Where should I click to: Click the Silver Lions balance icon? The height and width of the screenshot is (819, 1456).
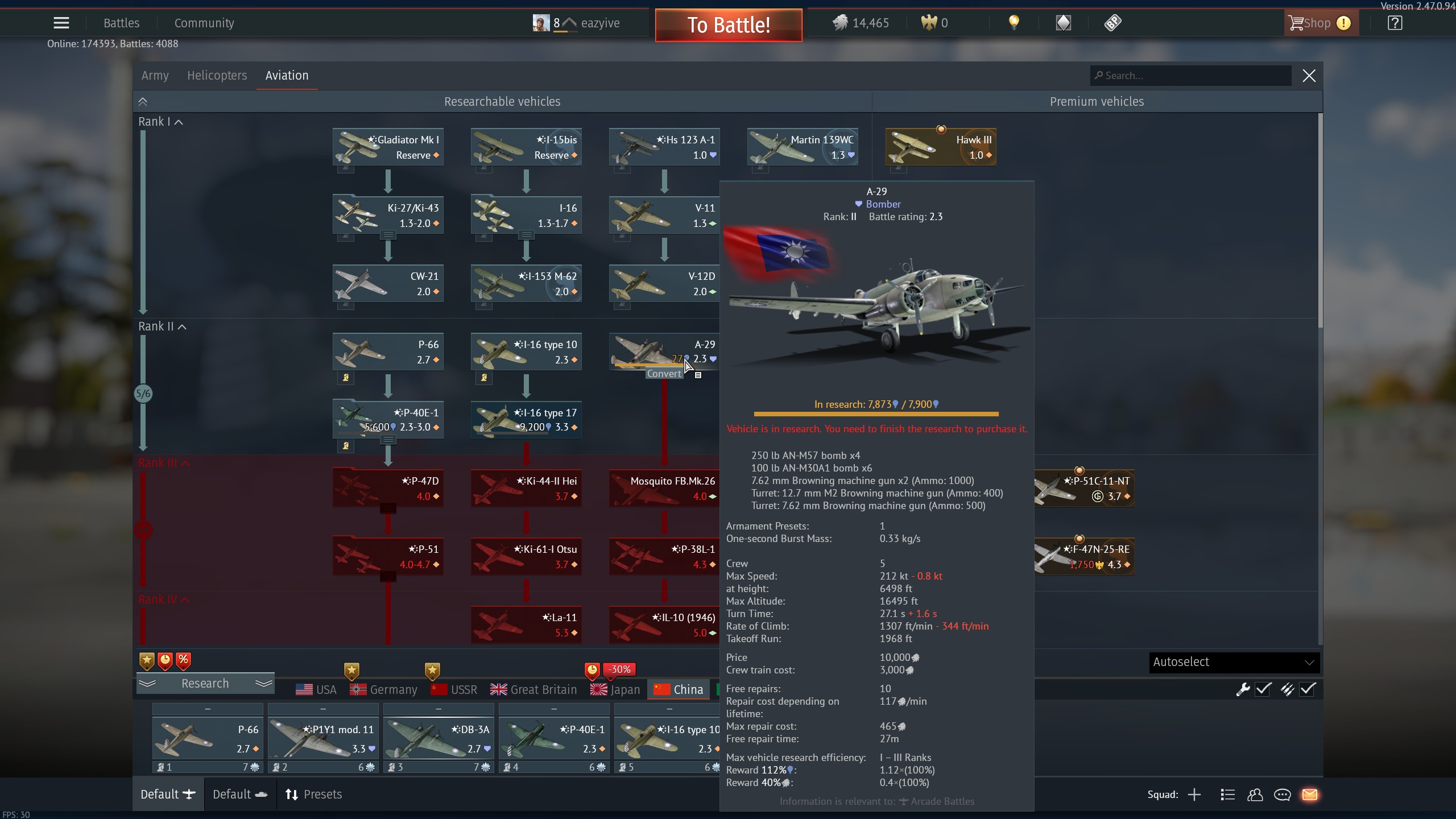point(840,23)
